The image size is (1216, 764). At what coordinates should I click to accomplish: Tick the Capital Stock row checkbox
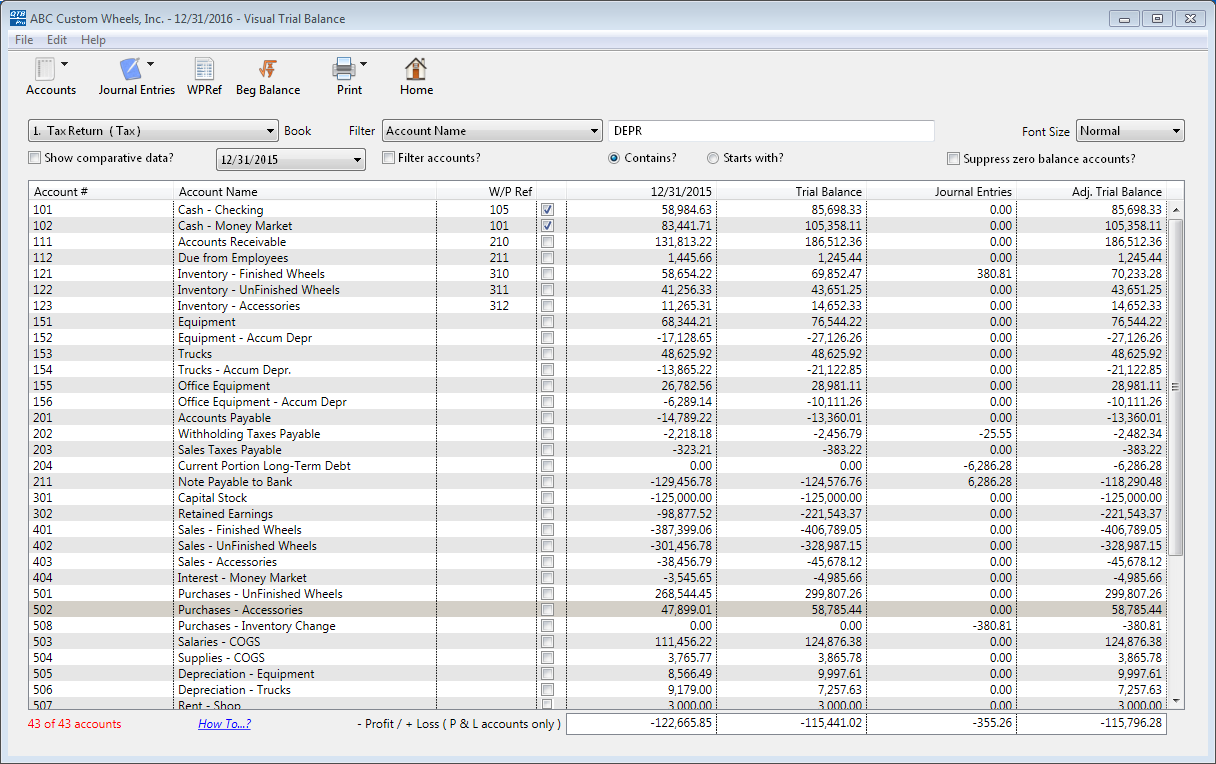547,498
